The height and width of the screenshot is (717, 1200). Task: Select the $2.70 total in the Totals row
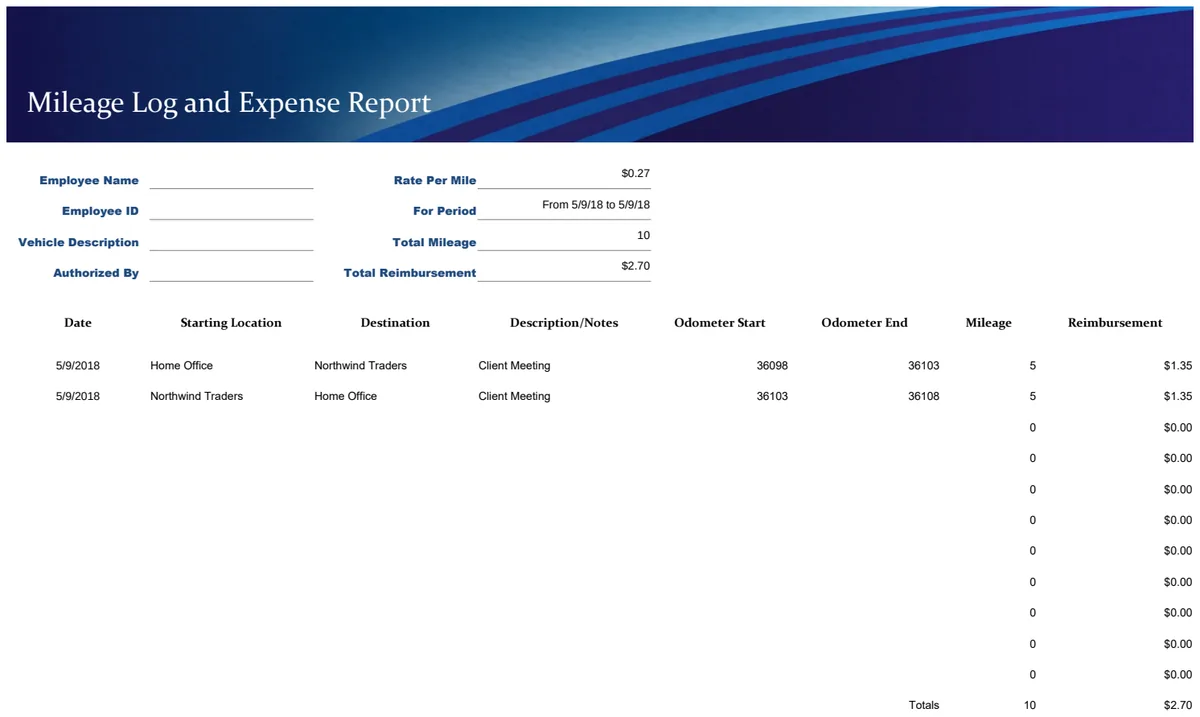[x=1178, y=705]
